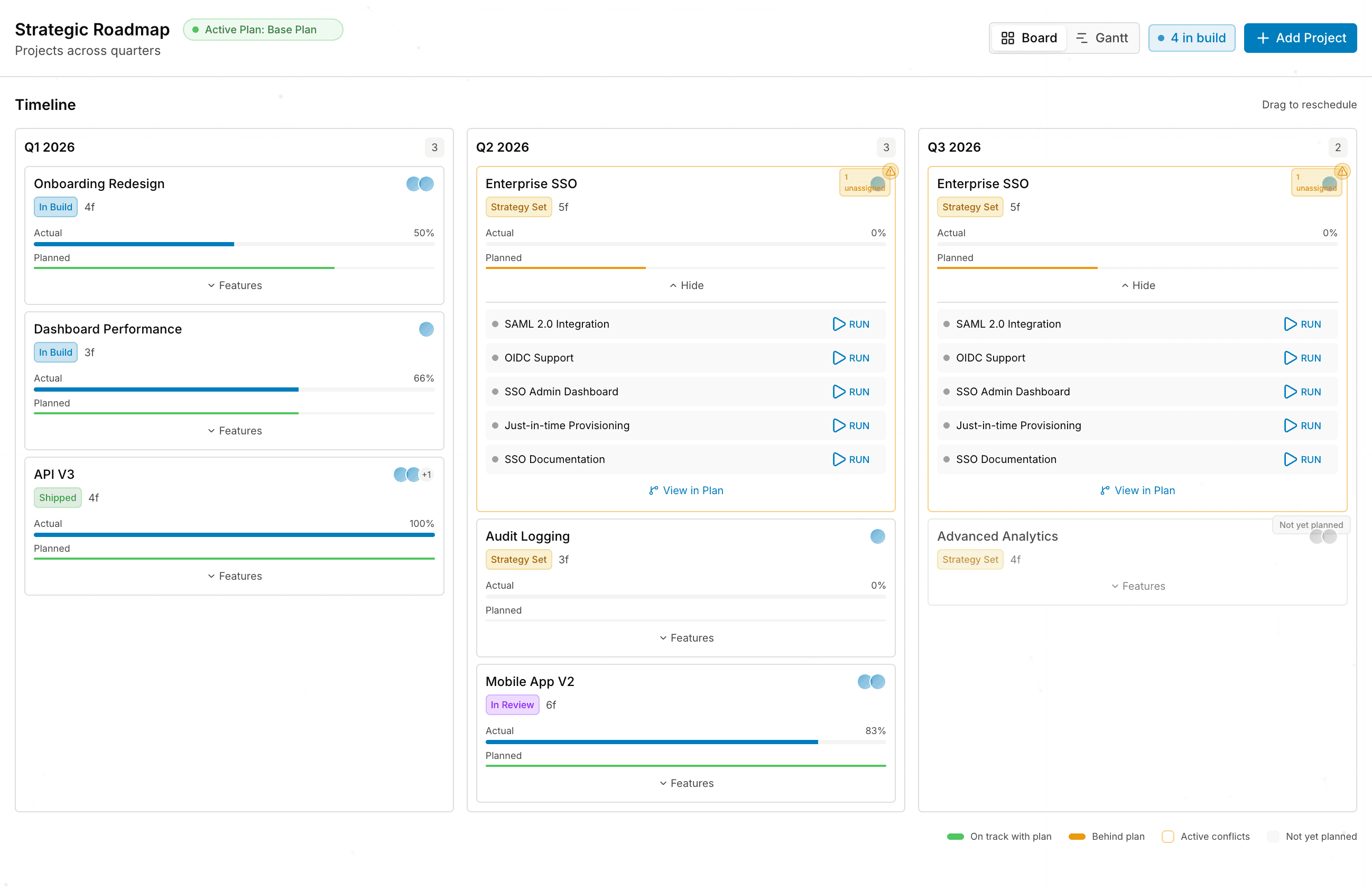The height and width of the screenshot is (890, 1372).
Task: Run SSO Documentation in Q2 column
Action: [851, 459]
